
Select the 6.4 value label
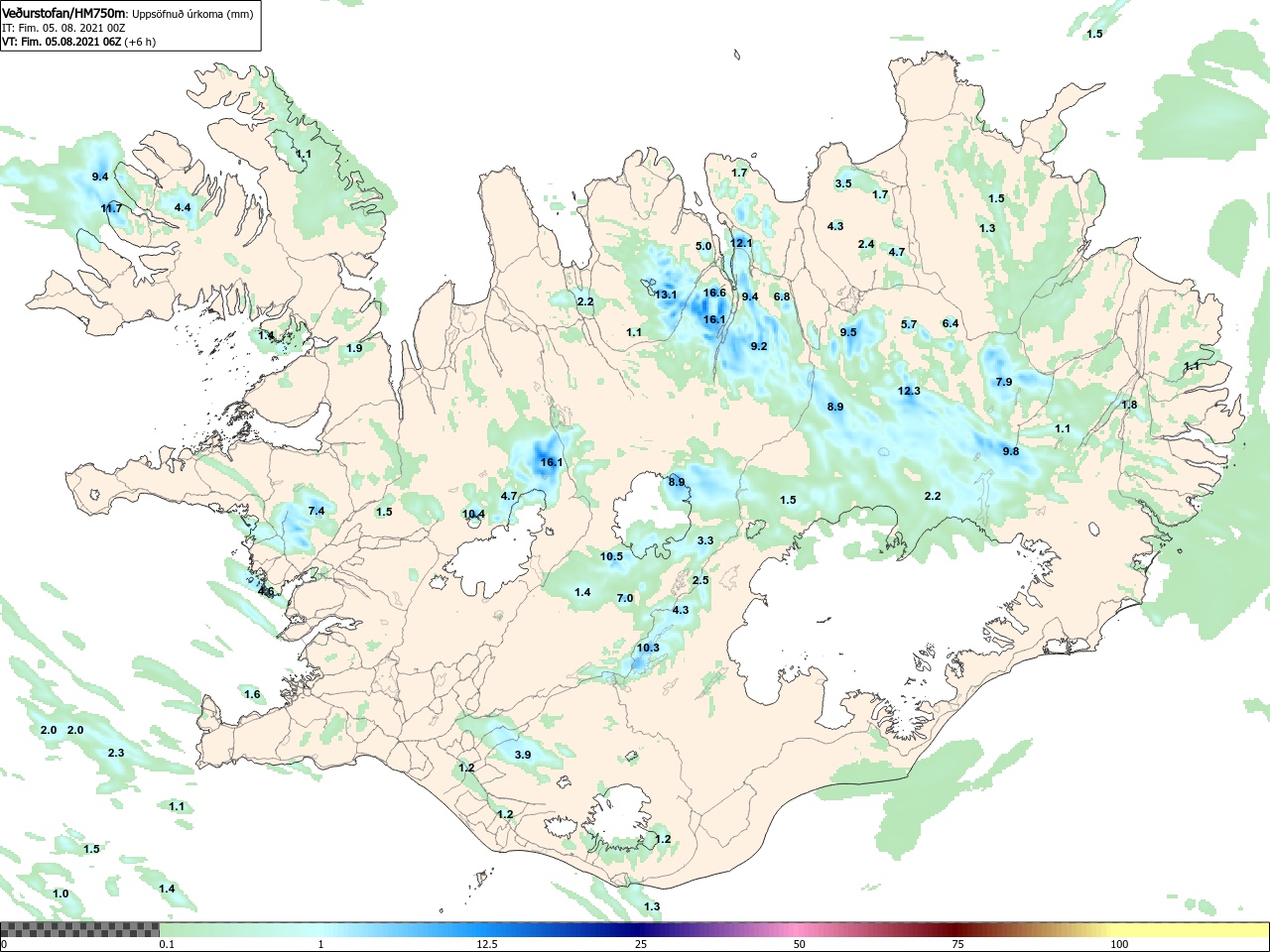[x=951, y=323]
